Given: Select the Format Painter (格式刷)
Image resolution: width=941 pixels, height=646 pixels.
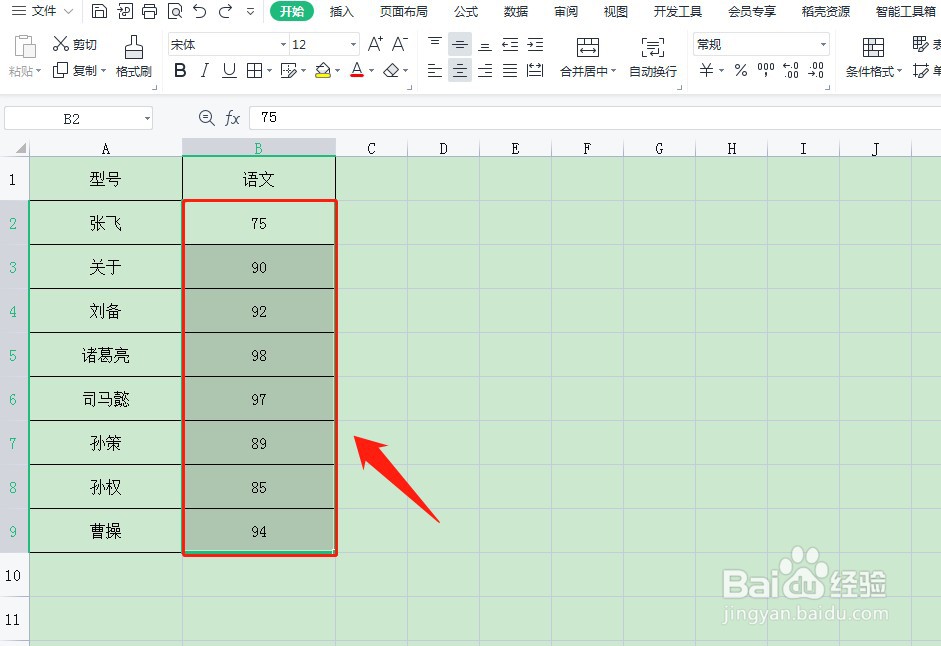Looking at the screenshot, I should [x=133, y=56].
